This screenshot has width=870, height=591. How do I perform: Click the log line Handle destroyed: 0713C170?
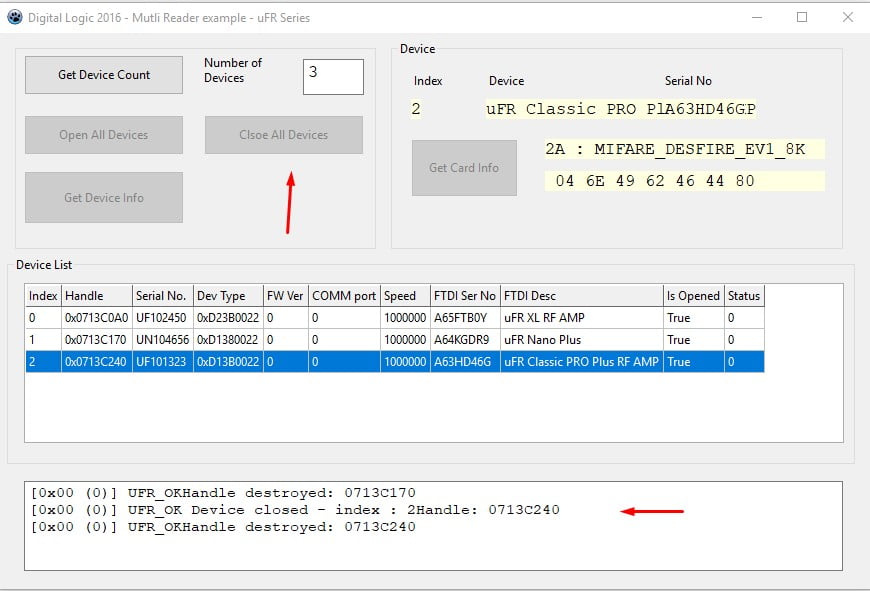(x=223, y=493)
